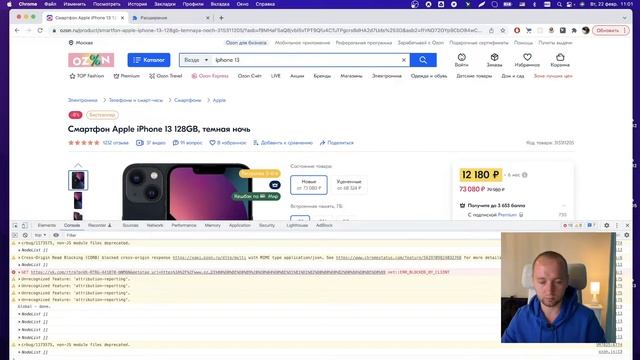640x360 pixels.
Task: Click the console live expression eye icon
Action: pos(56,235)
